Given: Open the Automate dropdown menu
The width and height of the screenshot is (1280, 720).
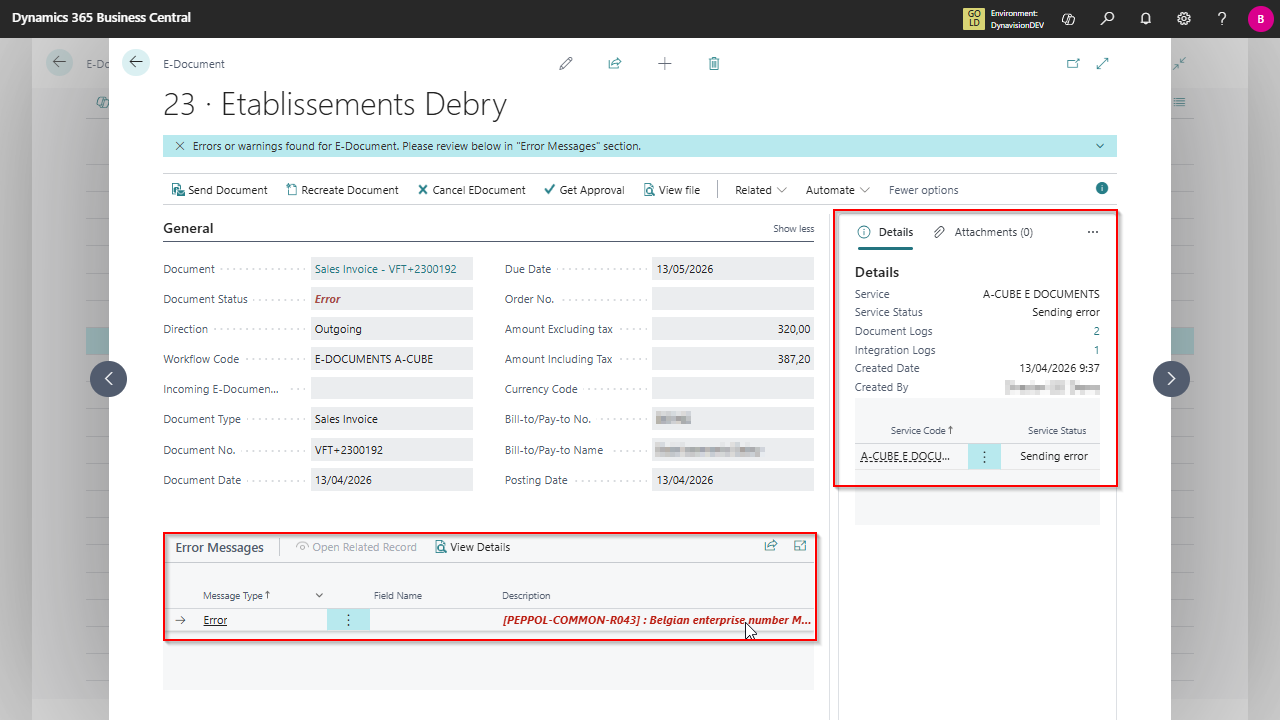Looking at the screenshot, I should pyautogui.click(x=838, y=190).
